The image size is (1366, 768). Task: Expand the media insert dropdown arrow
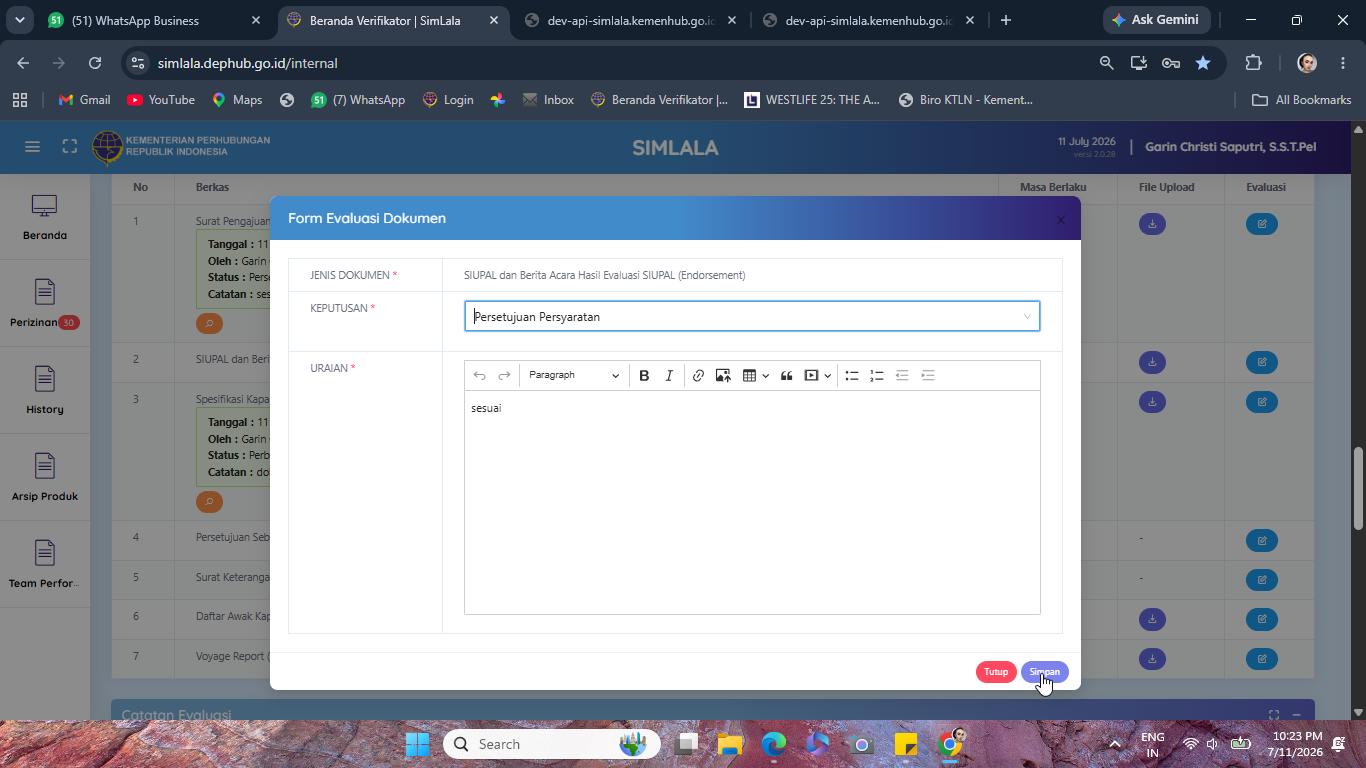point(827,376)
